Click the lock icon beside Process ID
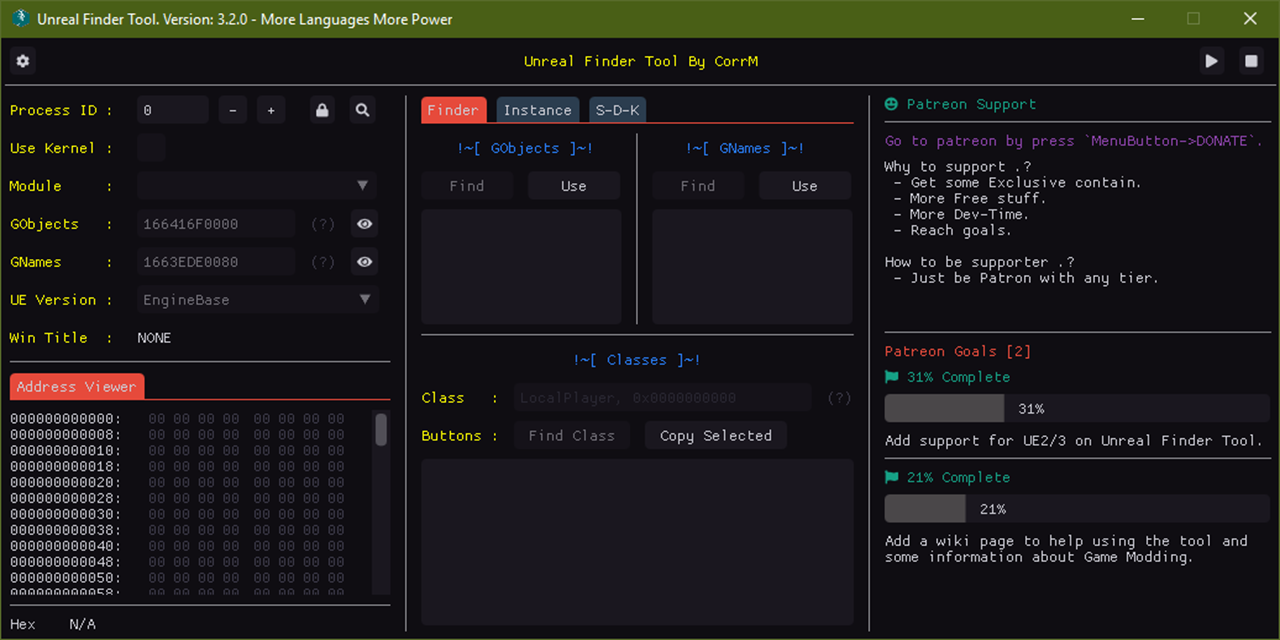The height and width of the screenshot is (640, 1280). pyautogui.click(x=322, y=110)
